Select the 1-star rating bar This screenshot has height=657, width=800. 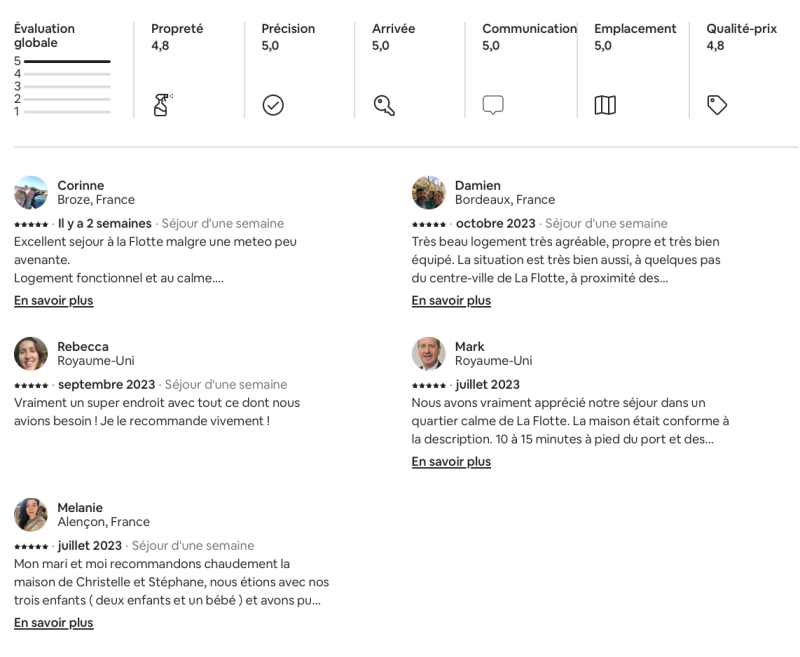67,112
